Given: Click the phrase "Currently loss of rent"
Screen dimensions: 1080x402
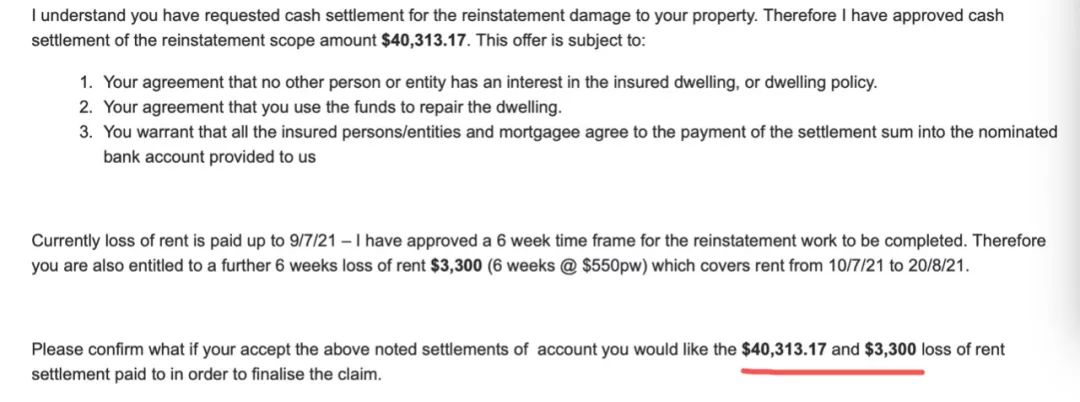Looking at the screenshot, I should [x=112, y=241].
